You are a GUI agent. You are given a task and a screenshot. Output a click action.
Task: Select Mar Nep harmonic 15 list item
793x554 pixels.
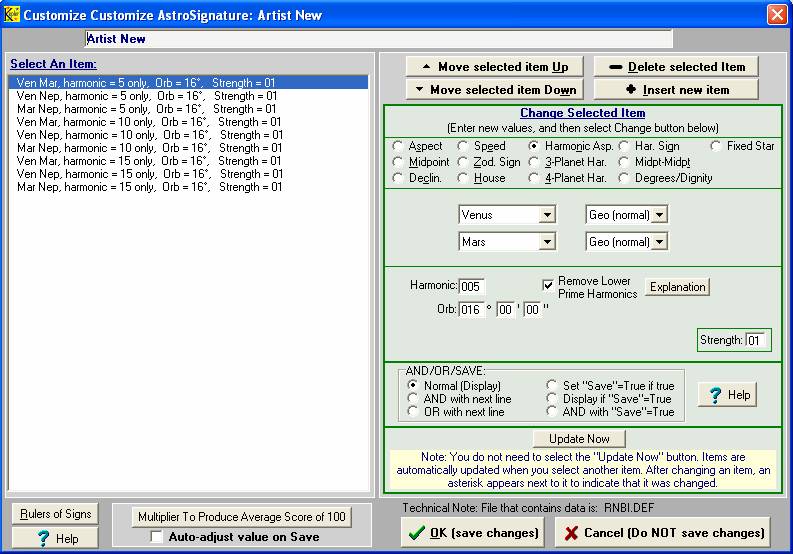148,187
